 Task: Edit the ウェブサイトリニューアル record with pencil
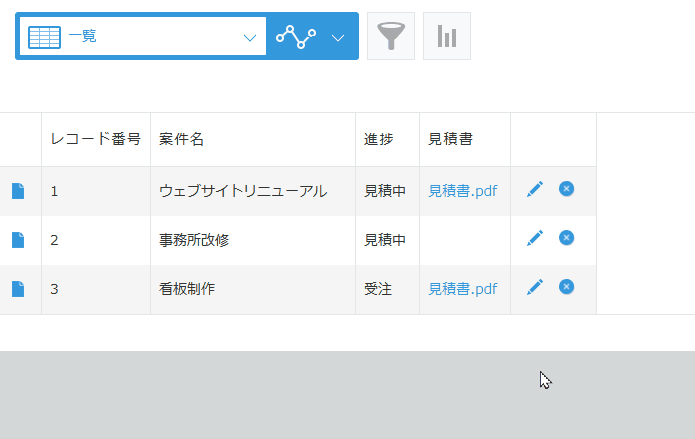535,189
